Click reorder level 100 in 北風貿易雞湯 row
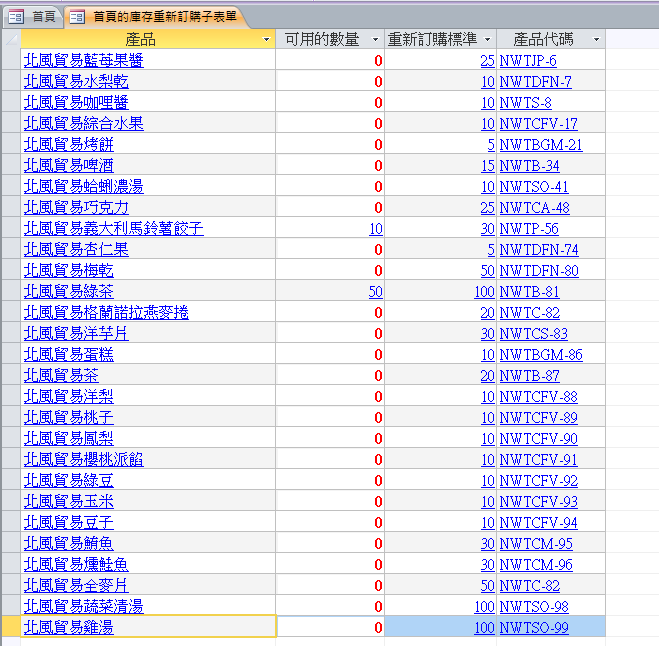Image resolution: width=659 pixels, height=646 pixels. 485,628
